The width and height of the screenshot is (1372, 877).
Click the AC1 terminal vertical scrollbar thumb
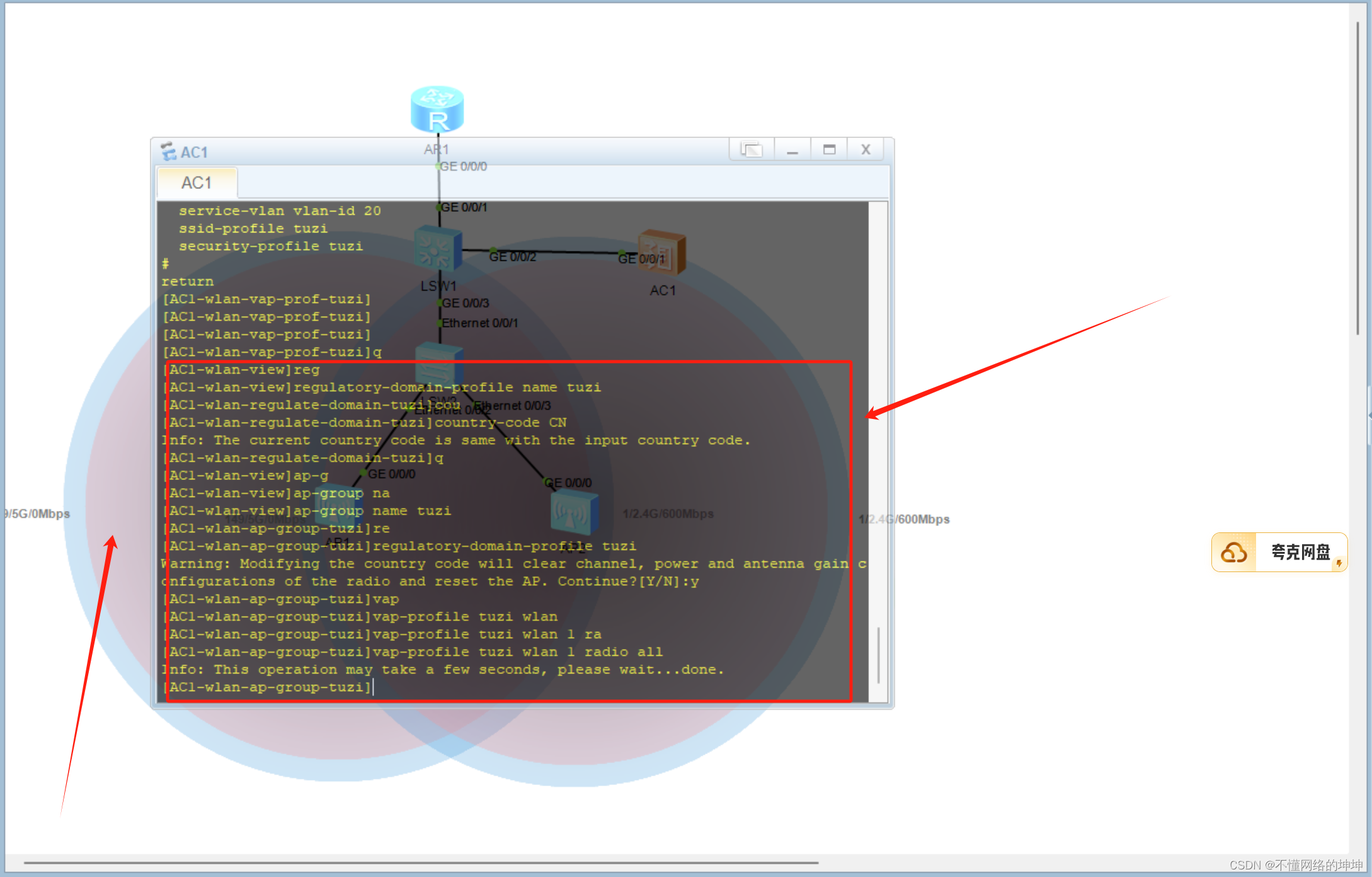pyautogui.click(x=878, y=655)
